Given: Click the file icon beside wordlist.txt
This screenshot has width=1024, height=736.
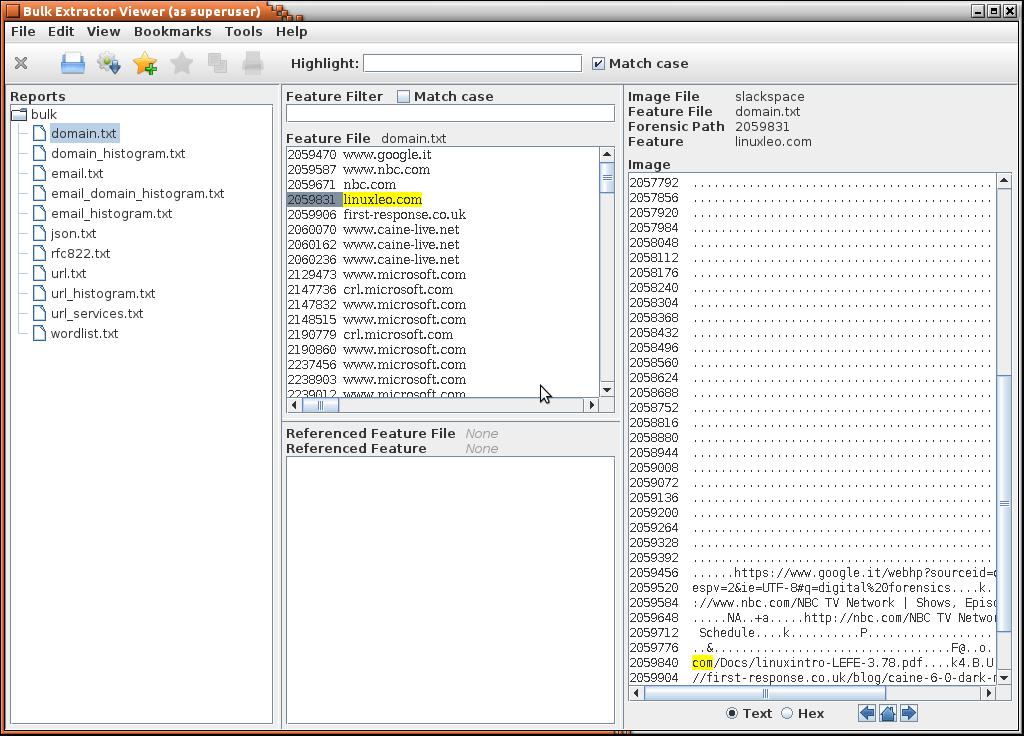Looking at the screenshot, I should click(40, 334).
